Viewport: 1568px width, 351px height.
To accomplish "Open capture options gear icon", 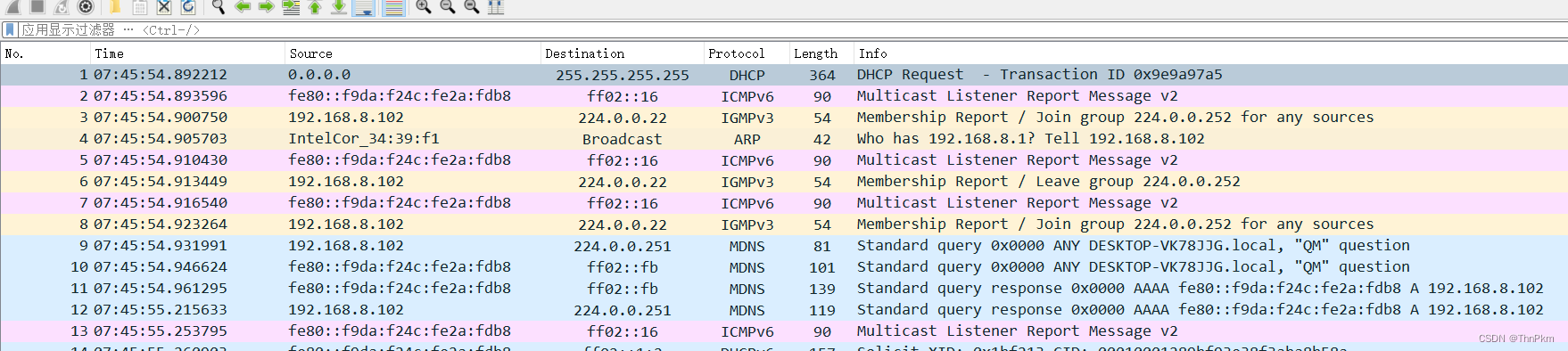I will (86, 7).
